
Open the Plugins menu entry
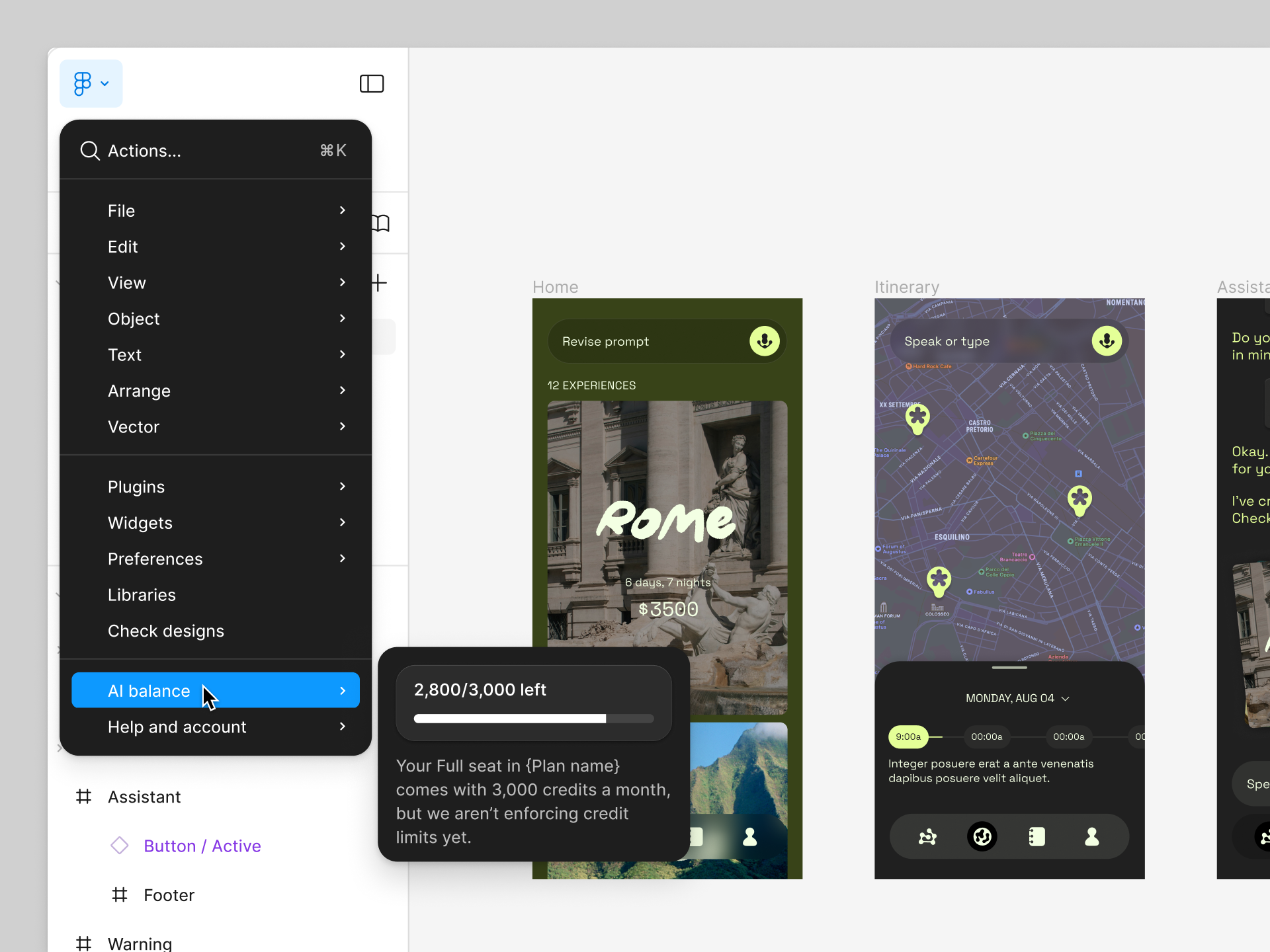point(136,487)
